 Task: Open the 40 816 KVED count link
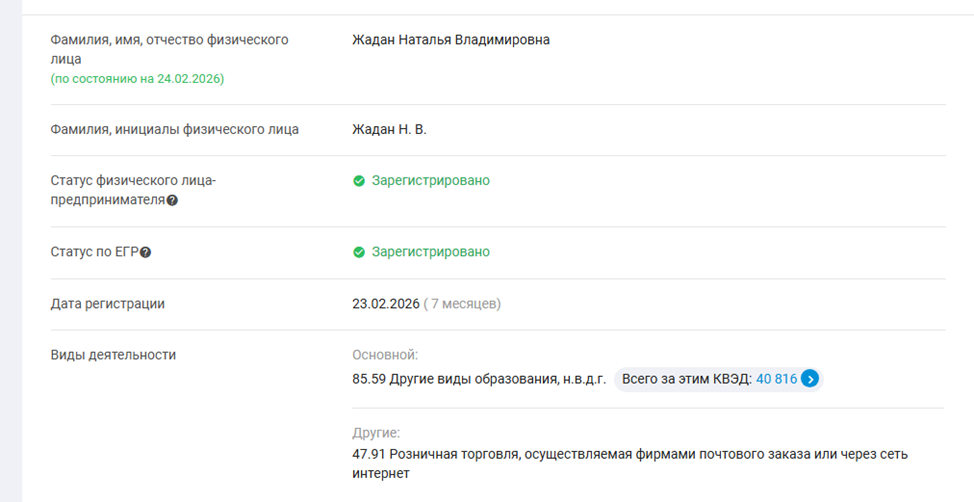[x=776, y=379]
